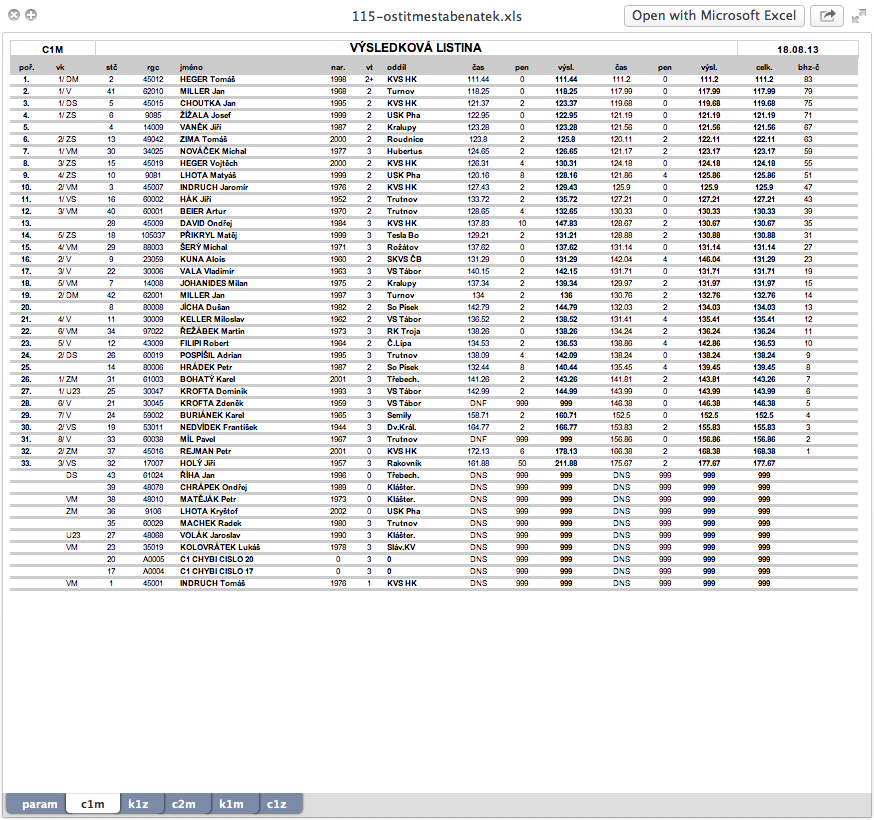Image resolution: width=874 pixels, height=820 pixels.
Task: Open the k1m sheet tab
Action: (231, 804)
